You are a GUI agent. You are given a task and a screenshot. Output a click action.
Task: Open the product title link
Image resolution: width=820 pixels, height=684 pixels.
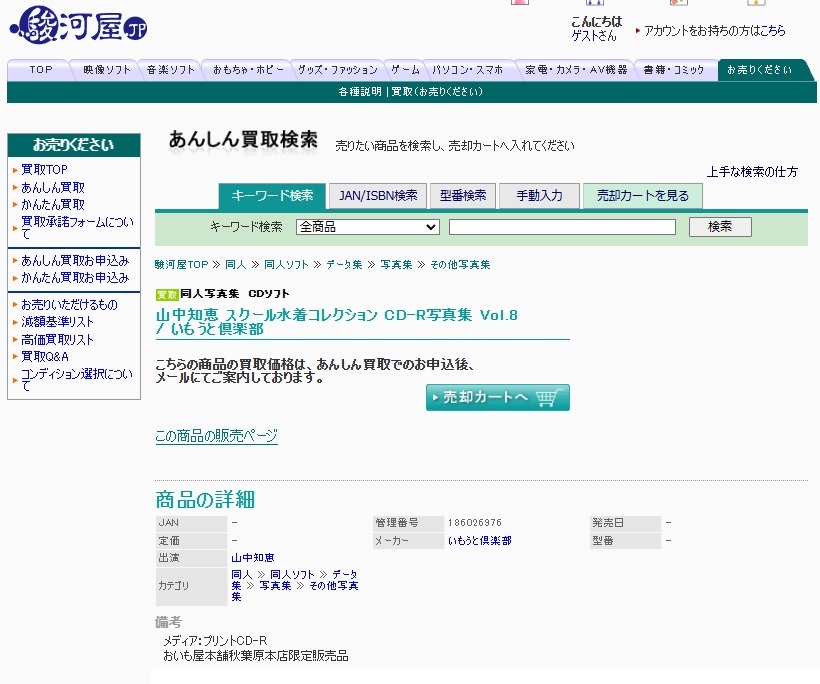pos(337,322)
